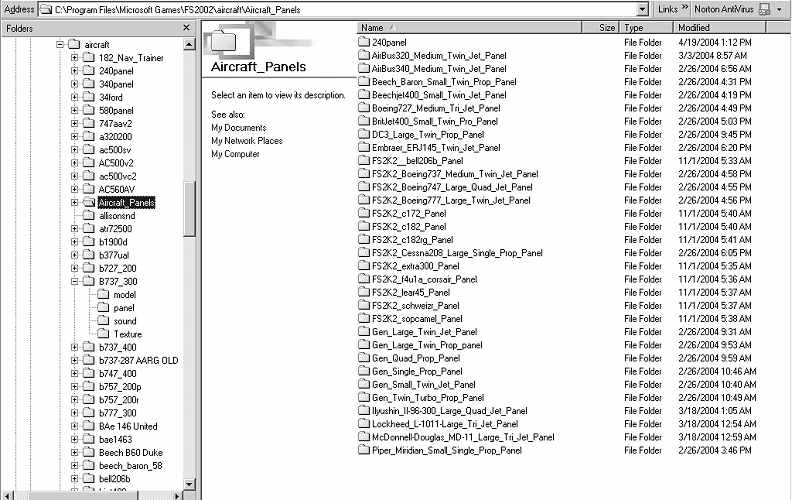The image size is (792, 500).
Task: Select McDonnell-Douglas_MD-11_Large_Tri_Jet_Panel name
Action: (x=463, y=437)
